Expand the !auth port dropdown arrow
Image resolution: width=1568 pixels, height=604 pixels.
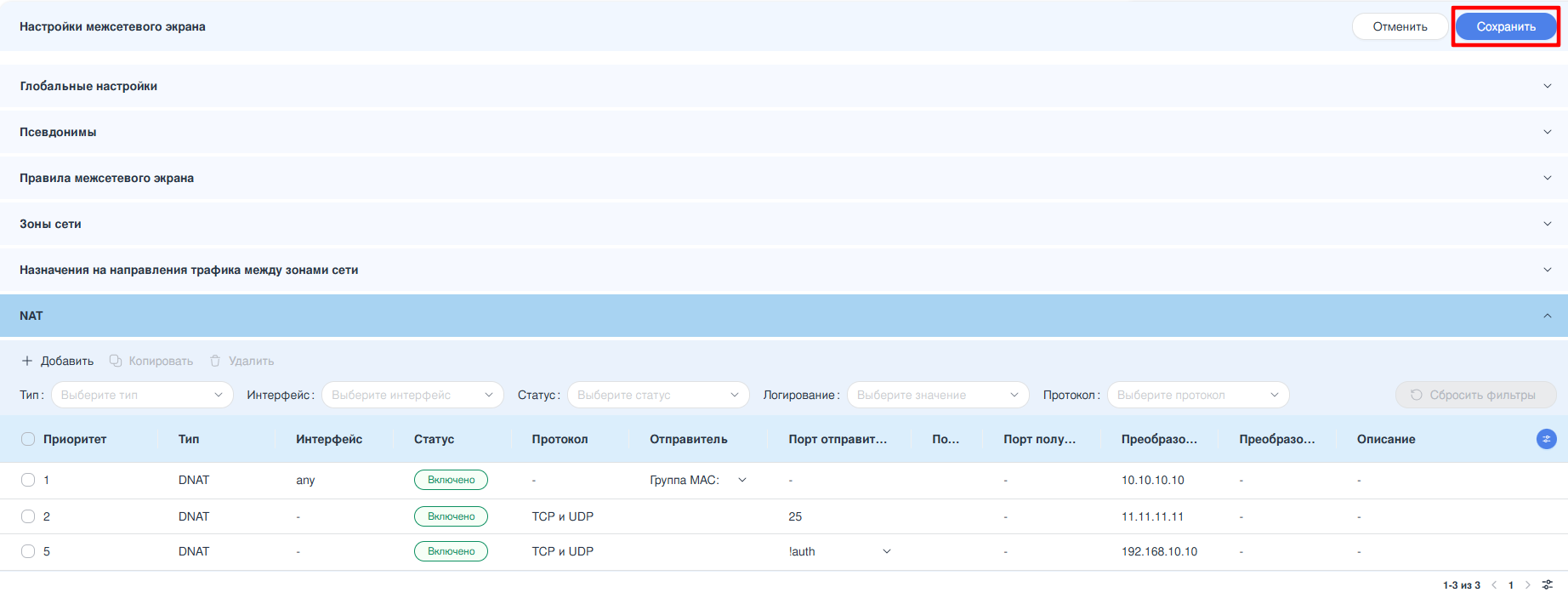pyautogui.click(x=887, y=551)
